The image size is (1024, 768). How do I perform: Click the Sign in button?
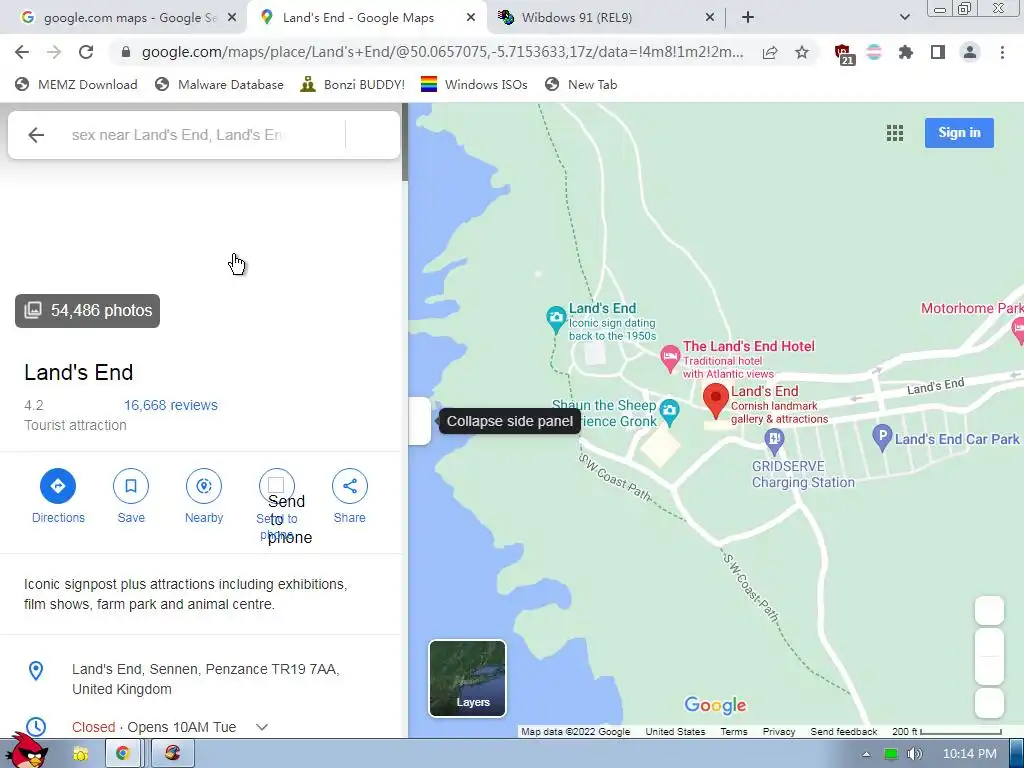(x=959, y=133)
